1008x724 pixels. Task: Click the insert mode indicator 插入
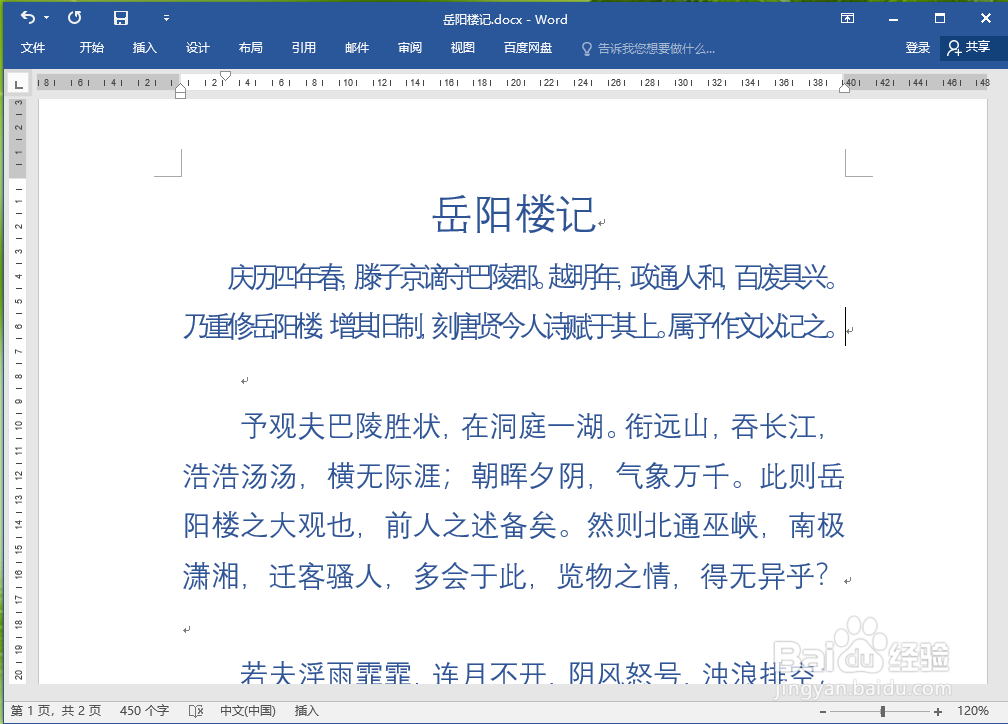click(305, 710)
